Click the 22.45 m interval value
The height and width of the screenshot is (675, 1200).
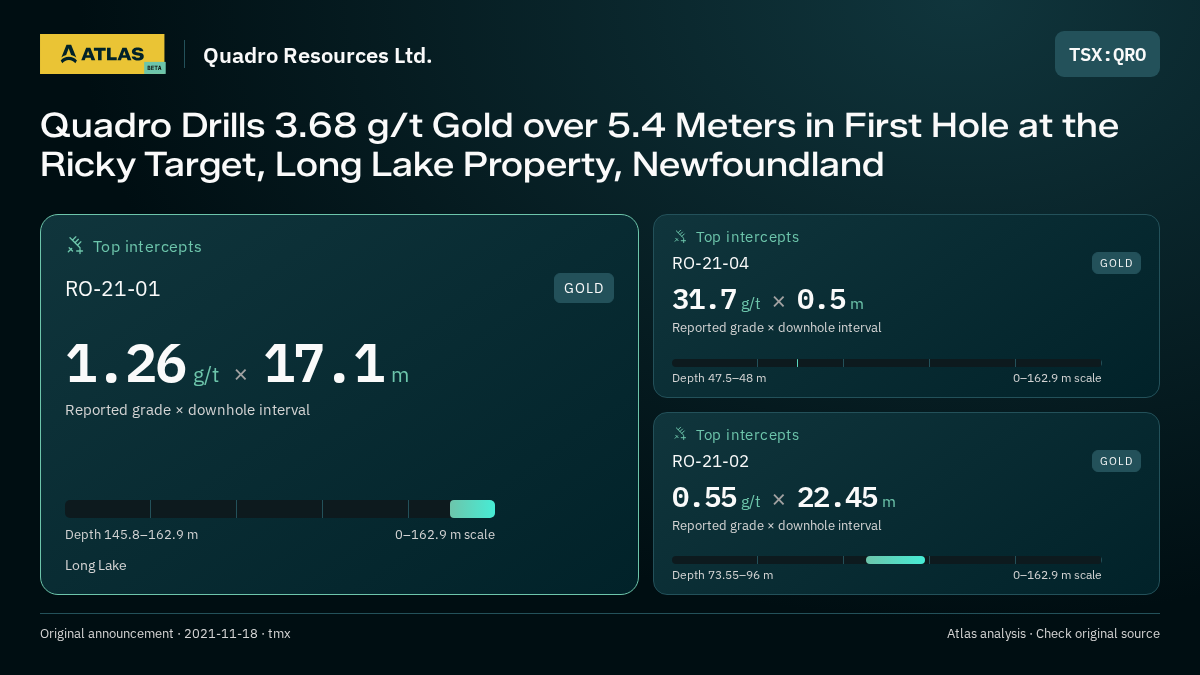click(846, 498)
